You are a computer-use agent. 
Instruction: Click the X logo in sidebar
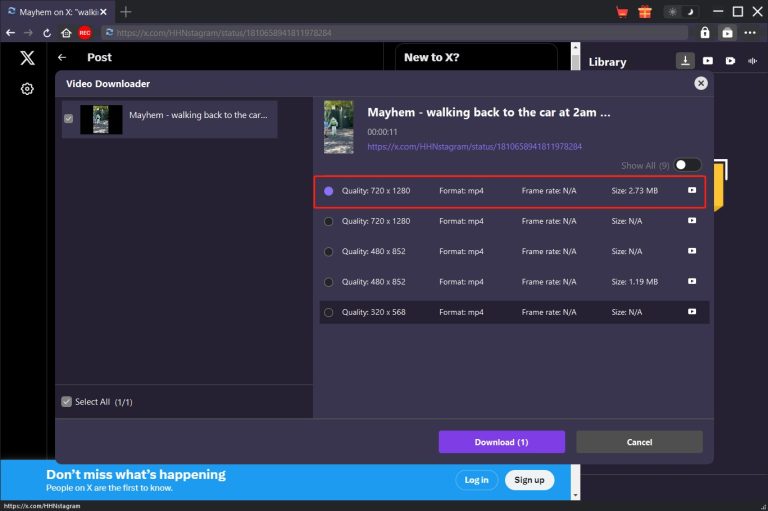(x=27, y=58)
